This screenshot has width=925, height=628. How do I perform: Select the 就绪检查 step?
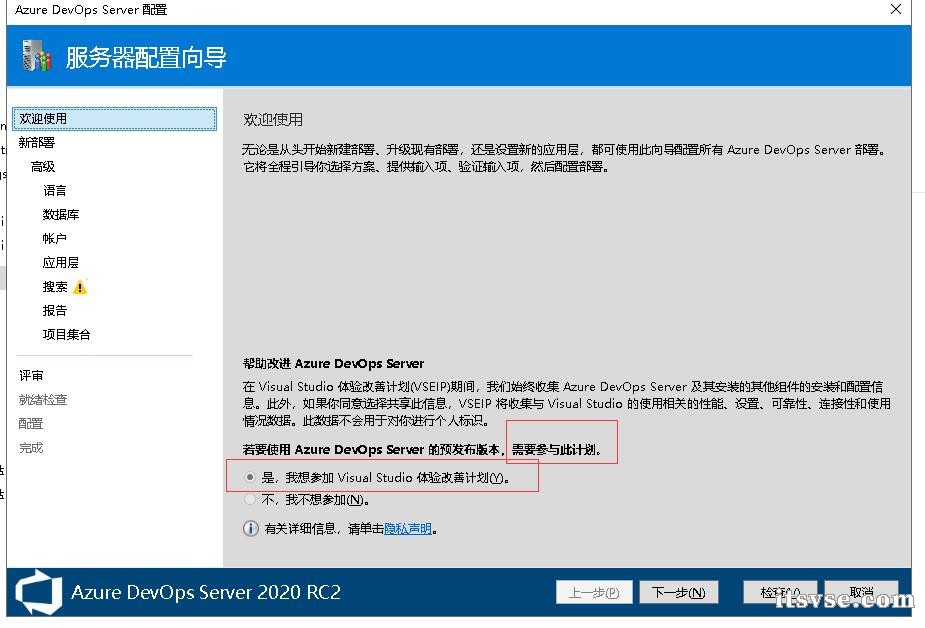click(x=43, y=399)
